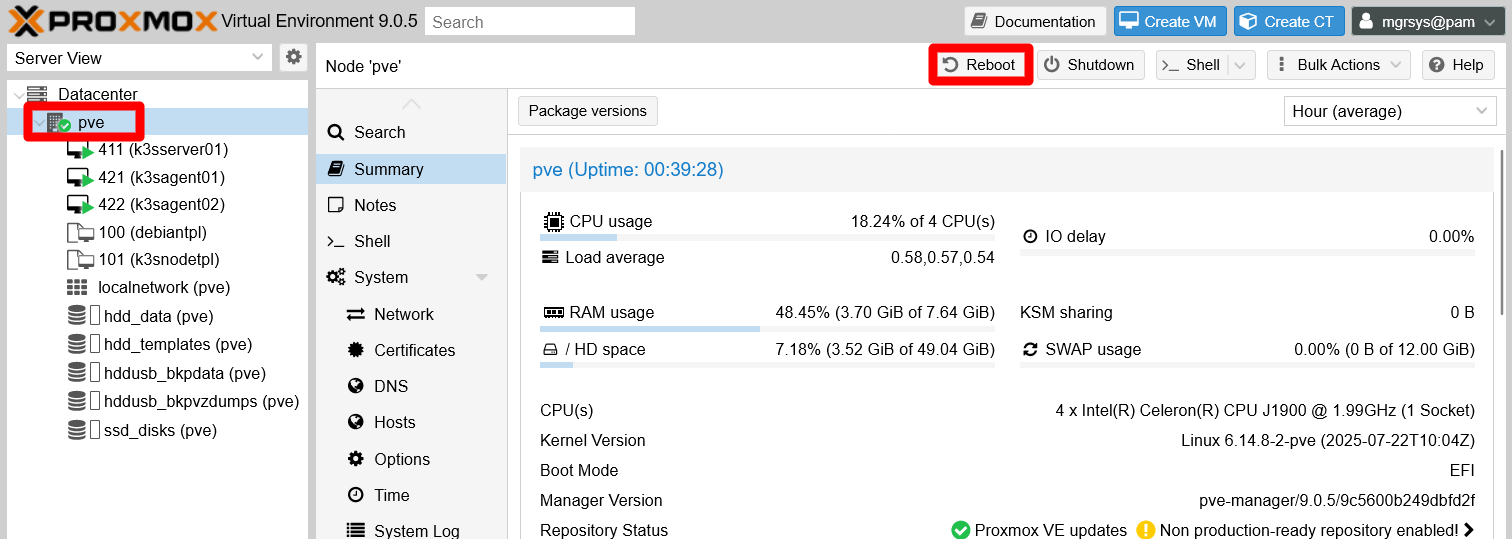
Task: Click the Certificates badge icon in sidebar
Action: [355, 350]
